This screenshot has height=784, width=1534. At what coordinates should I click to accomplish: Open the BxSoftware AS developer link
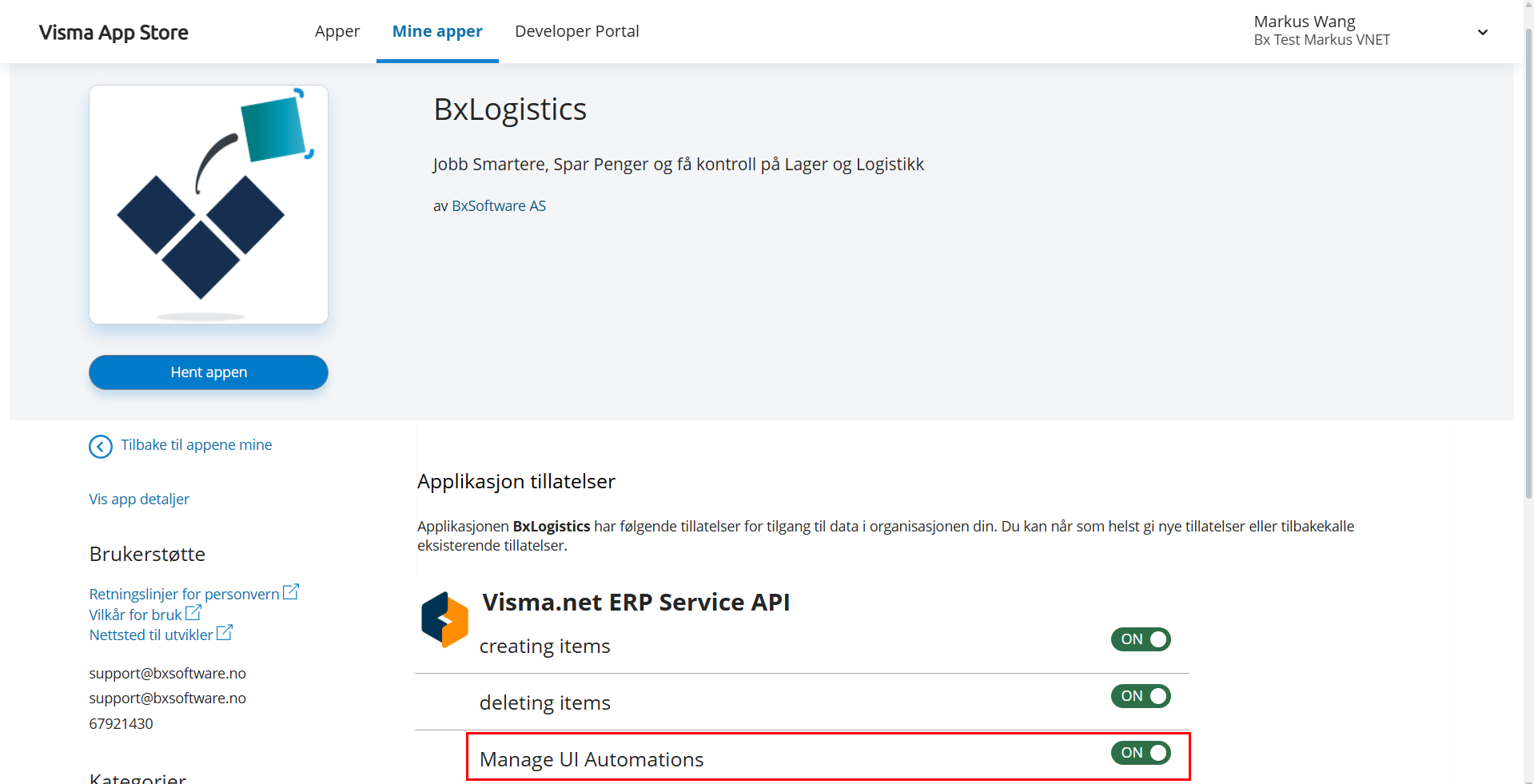(499, 206)
